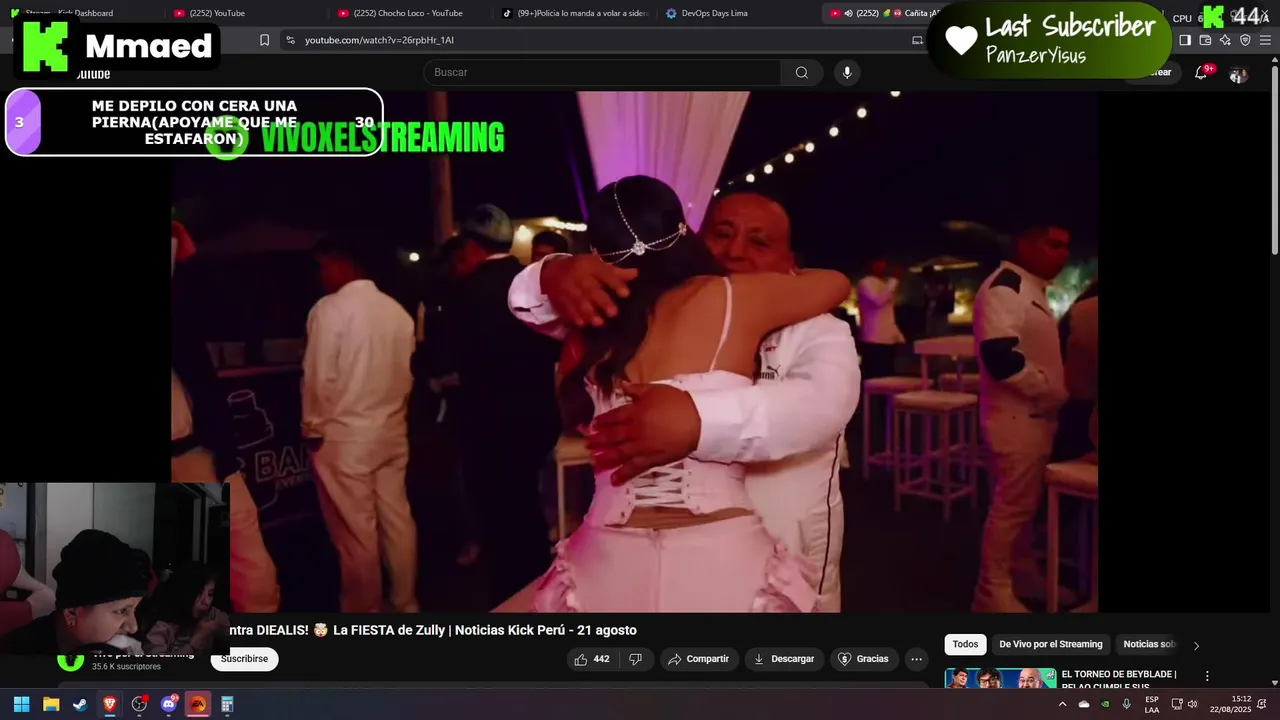
Task: View site information icon beside URL
Action: (290, 40)
